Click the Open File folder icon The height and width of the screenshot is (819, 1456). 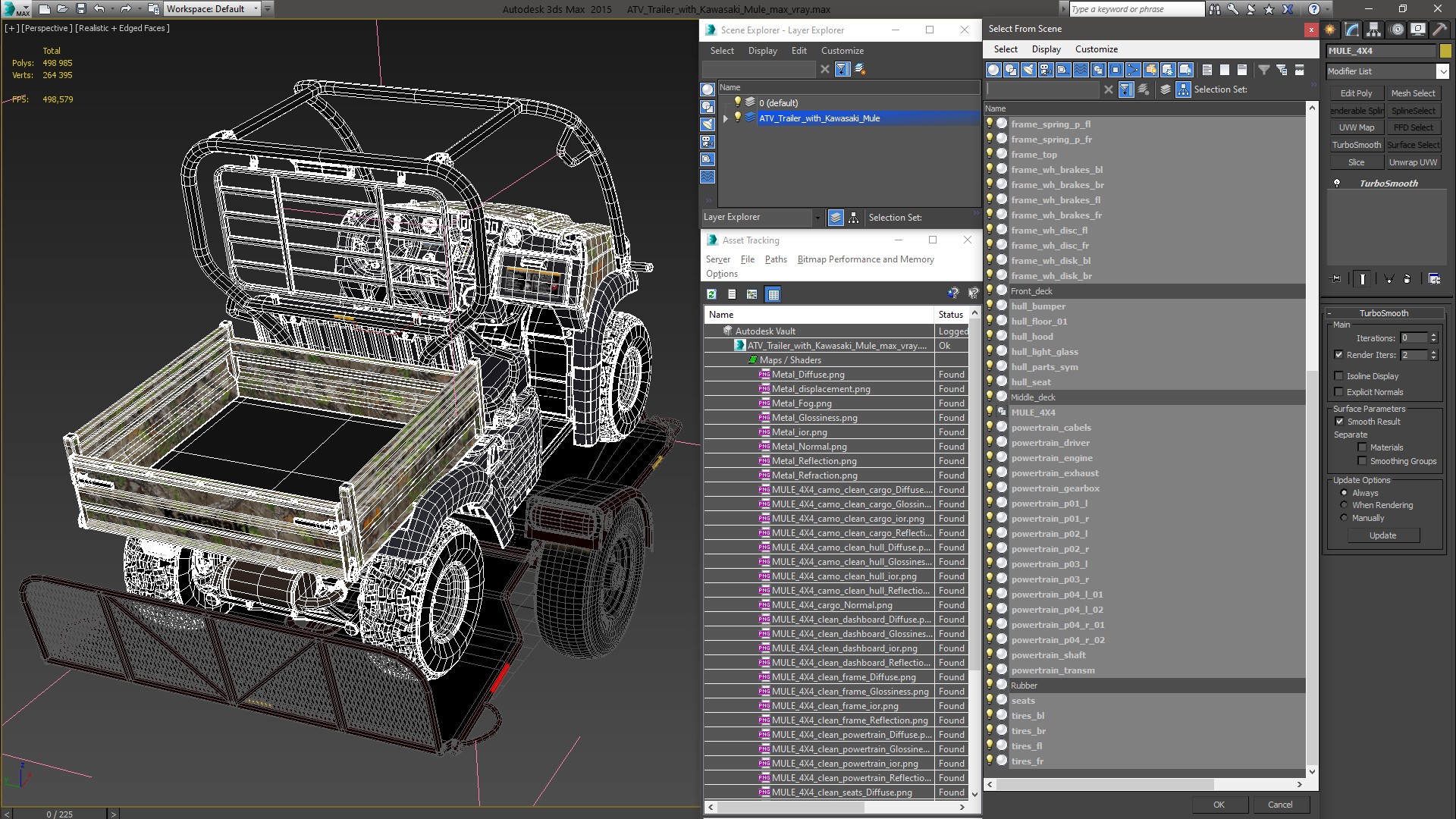(x=62, y=9)
